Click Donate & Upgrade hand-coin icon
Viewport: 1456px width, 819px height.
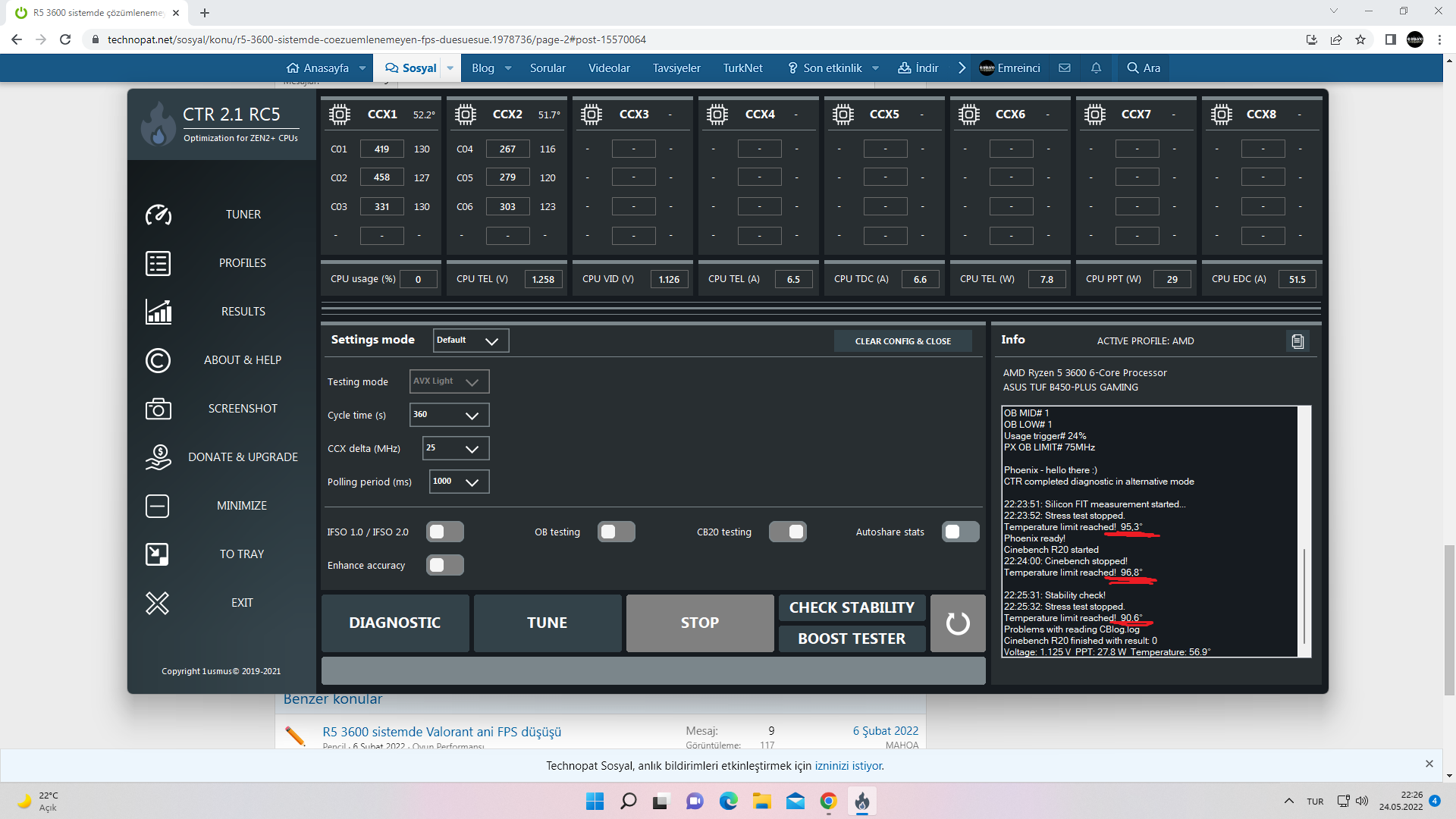[158, 457]
